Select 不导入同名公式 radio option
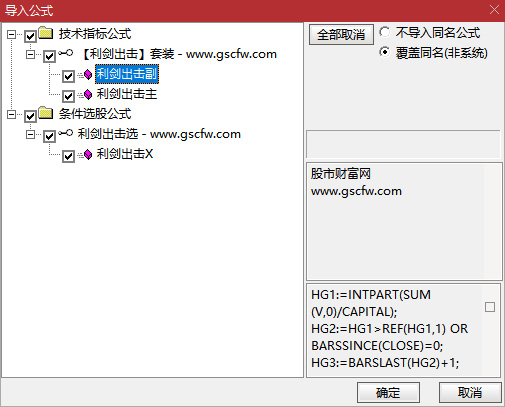The image size is (505, 407). (x=385, y=32)
